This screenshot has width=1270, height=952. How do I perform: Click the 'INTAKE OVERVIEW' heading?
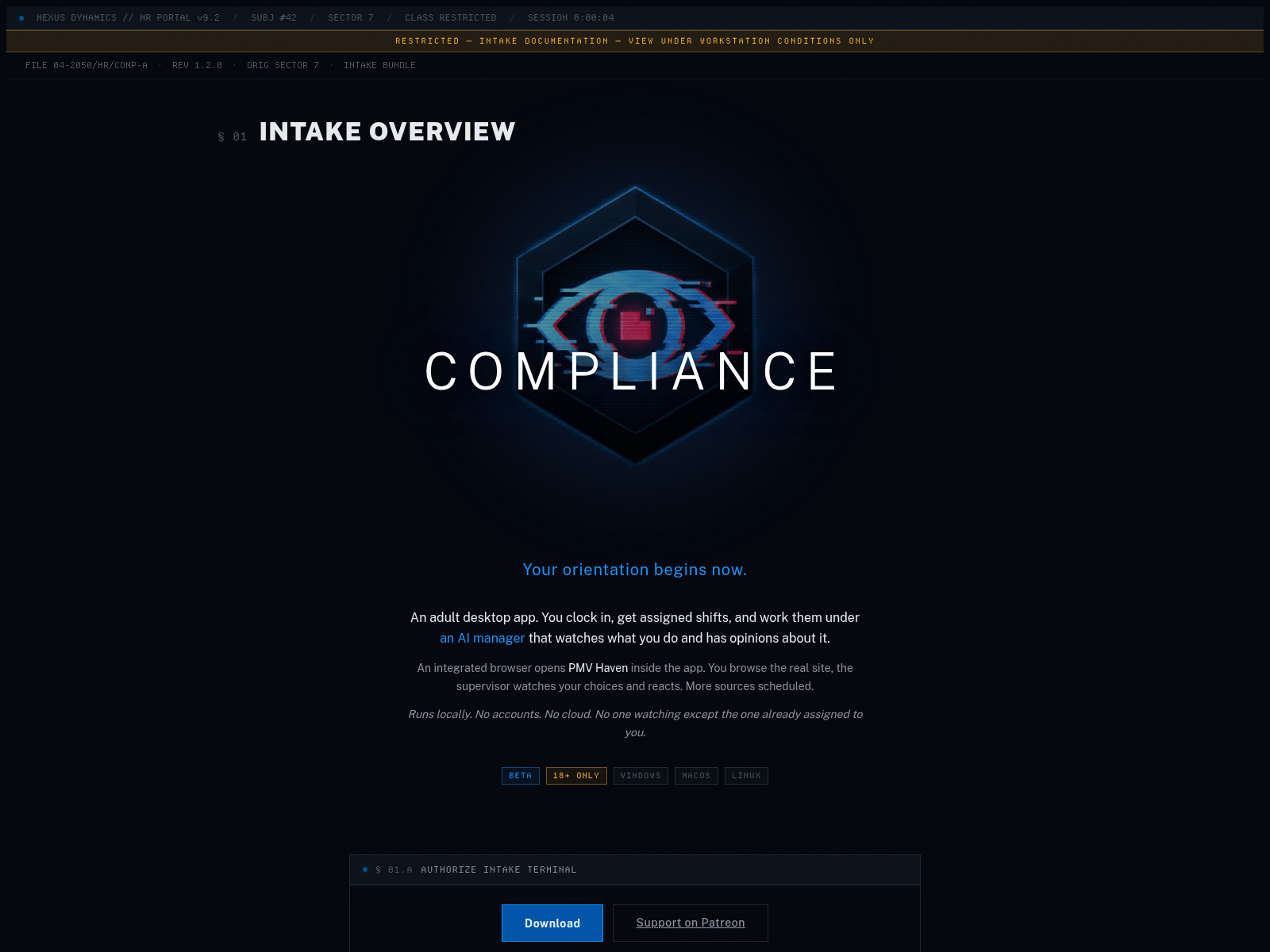pos(387,132)
